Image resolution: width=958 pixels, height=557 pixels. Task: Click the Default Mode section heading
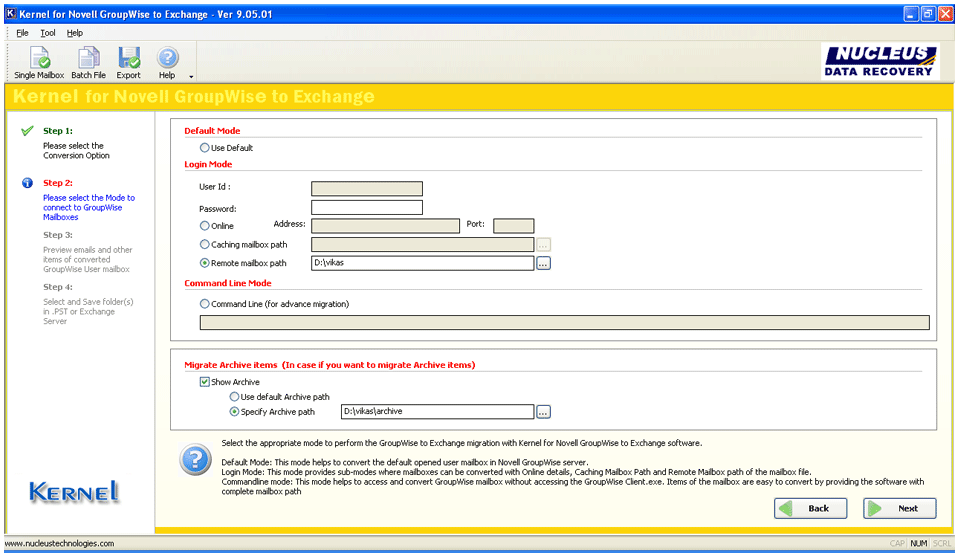[x=212, y=131]
